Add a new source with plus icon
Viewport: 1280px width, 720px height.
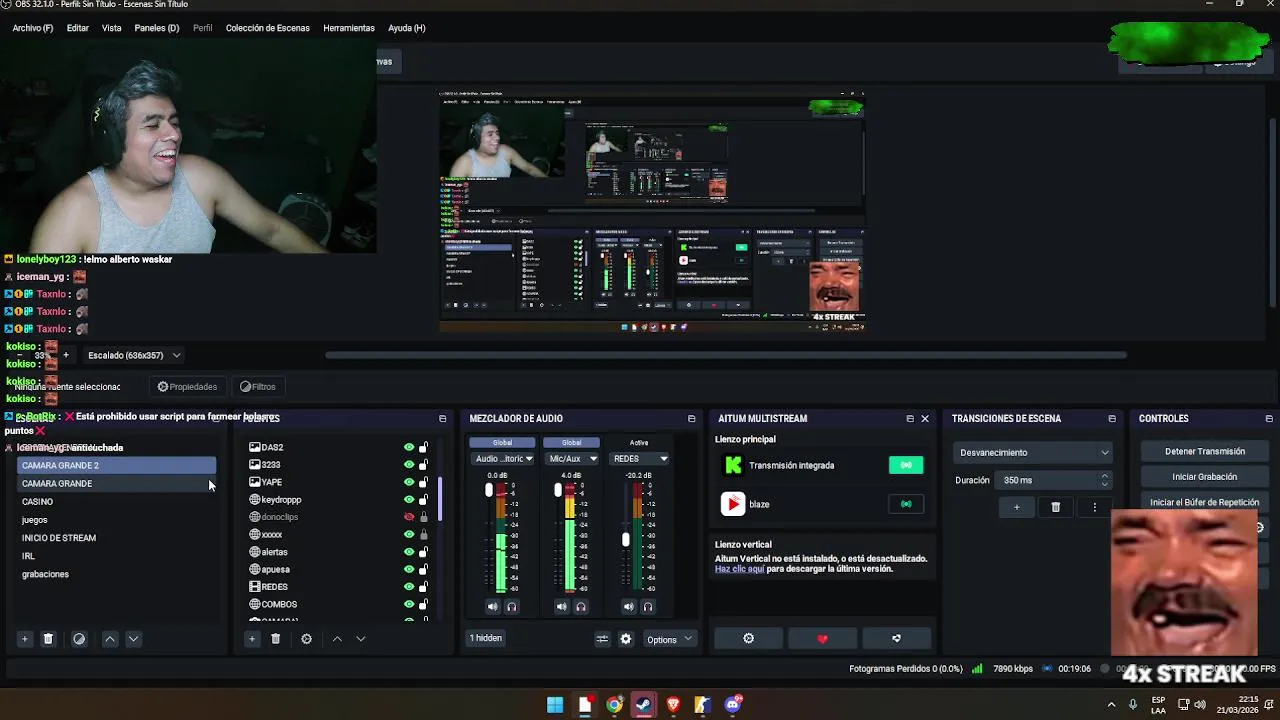point(252,639)
